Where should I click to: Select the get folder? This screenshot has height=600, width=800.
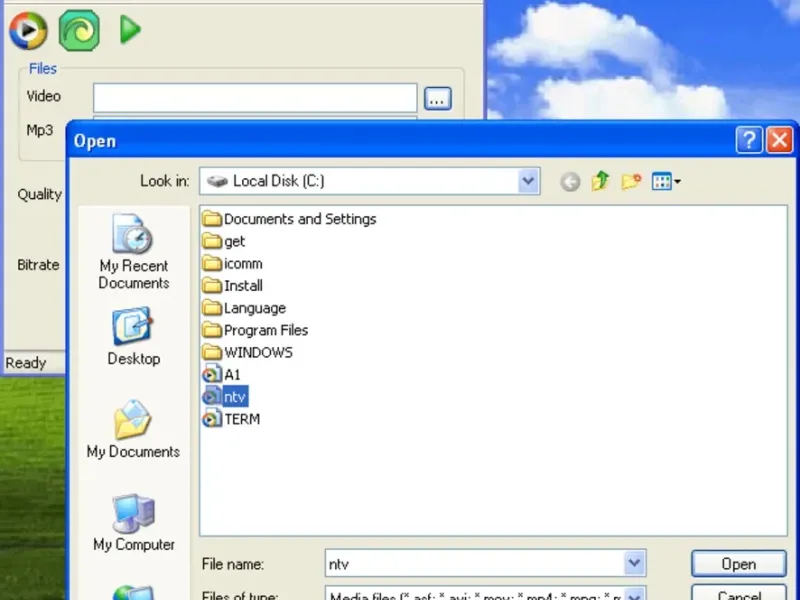pyautogui.click(x=223, y=241)
